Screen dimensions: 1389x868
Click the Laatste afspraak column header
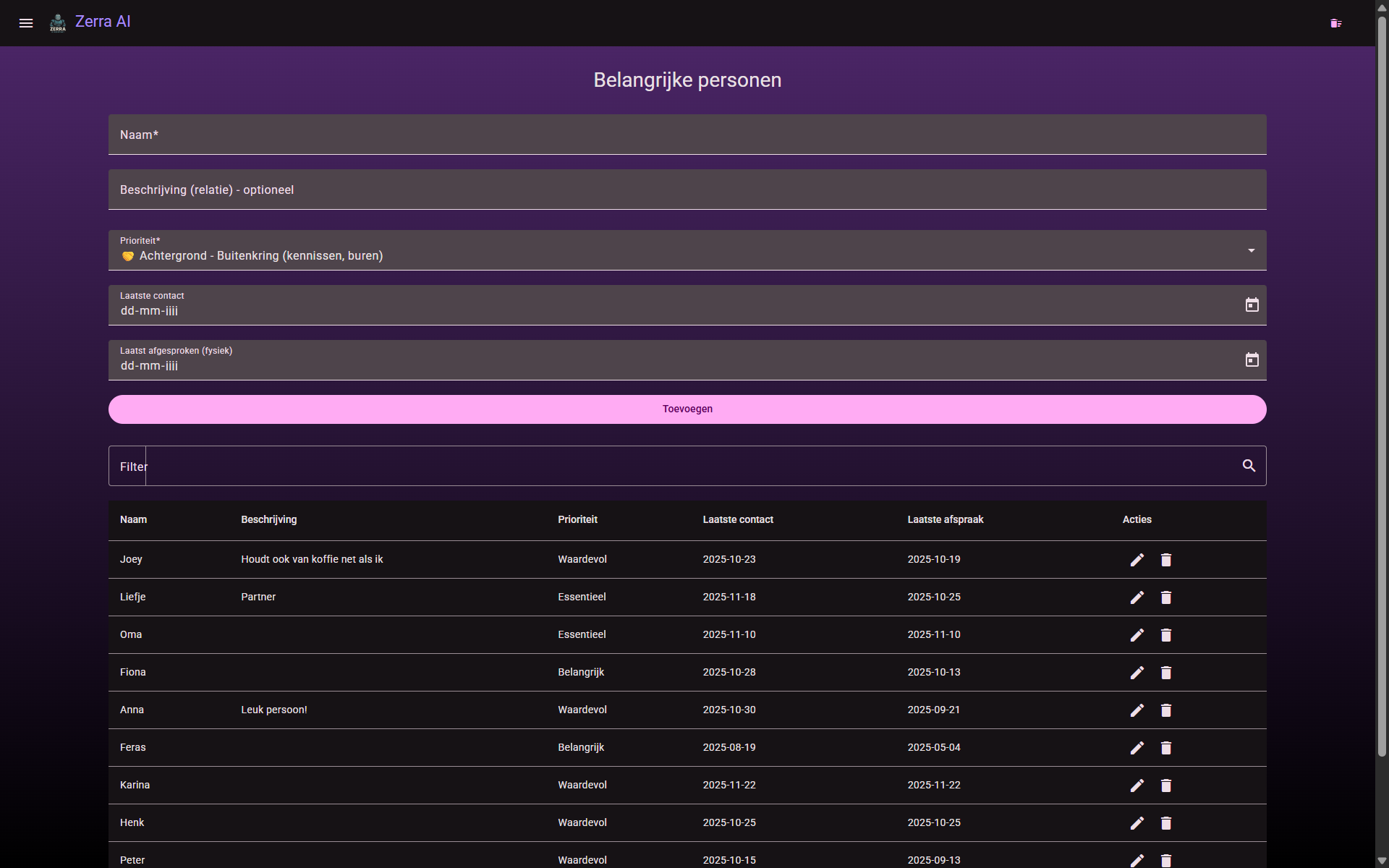(x=946, y=519)
